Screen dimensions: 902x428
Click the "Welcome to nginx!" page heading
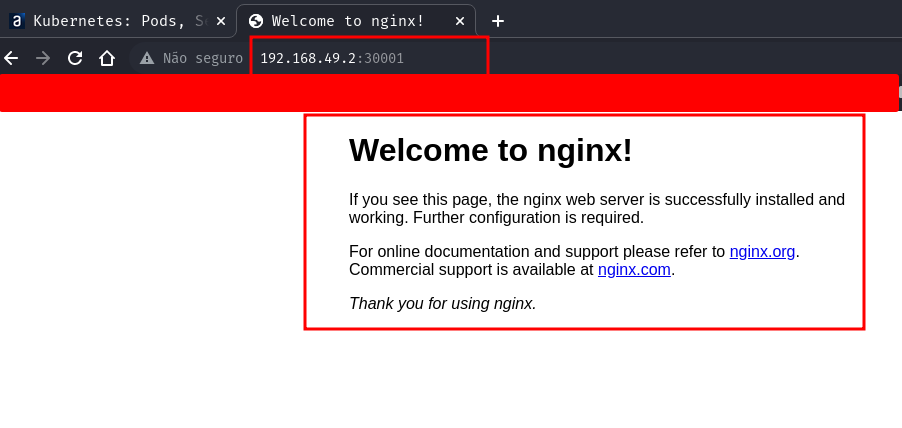[490, 150]
